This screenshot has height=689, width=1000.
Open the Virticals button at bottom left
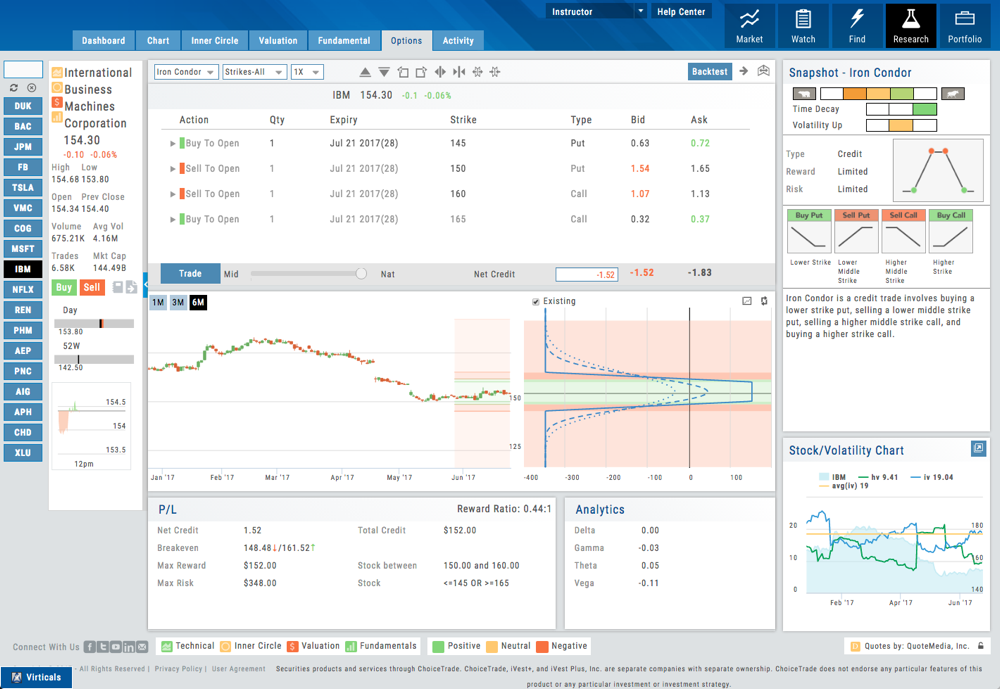36,678
